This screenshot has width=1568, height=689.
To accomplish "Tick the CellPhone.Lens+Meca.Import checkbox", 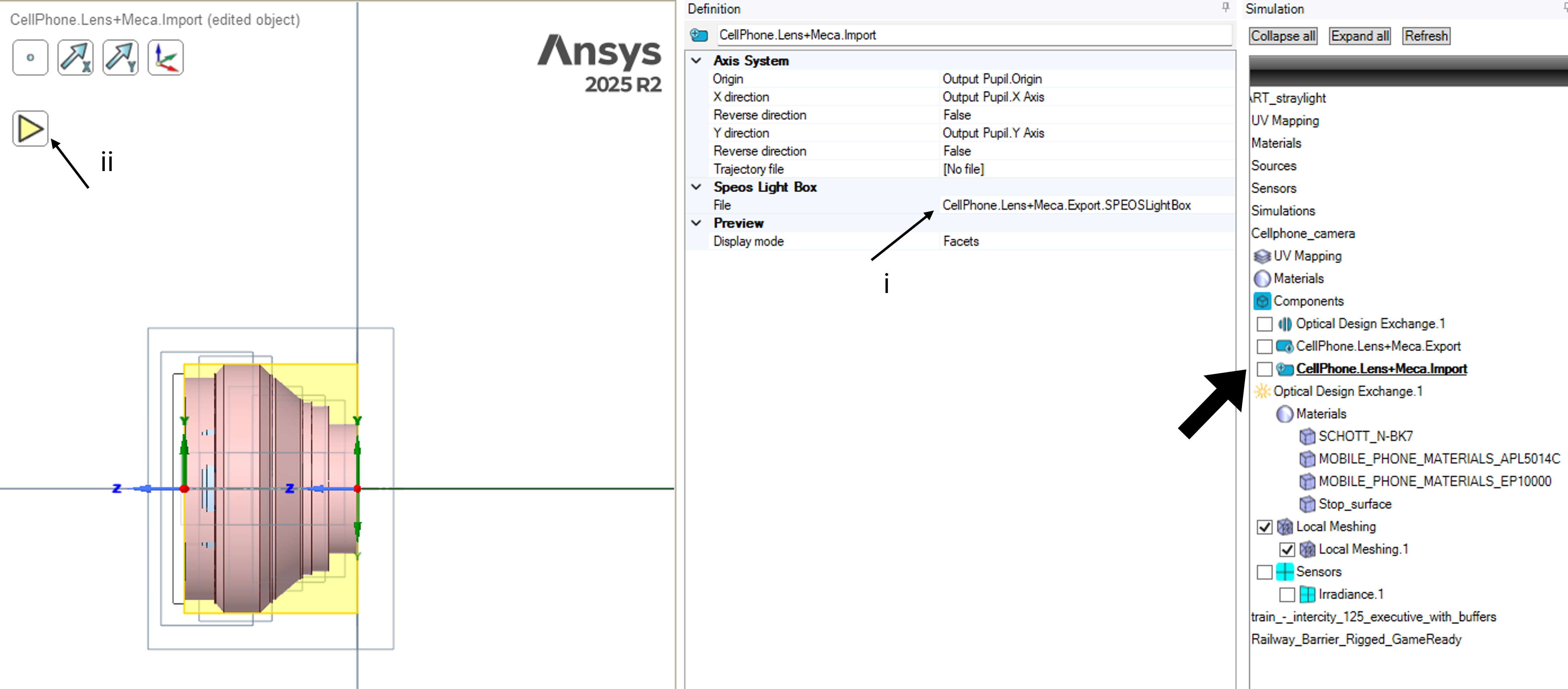I will pos(1264,369).
